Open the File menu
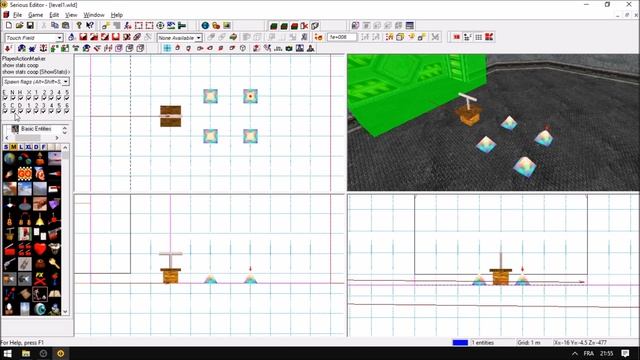Viewport: 640px width, 360px height. [x=18, y=15]
